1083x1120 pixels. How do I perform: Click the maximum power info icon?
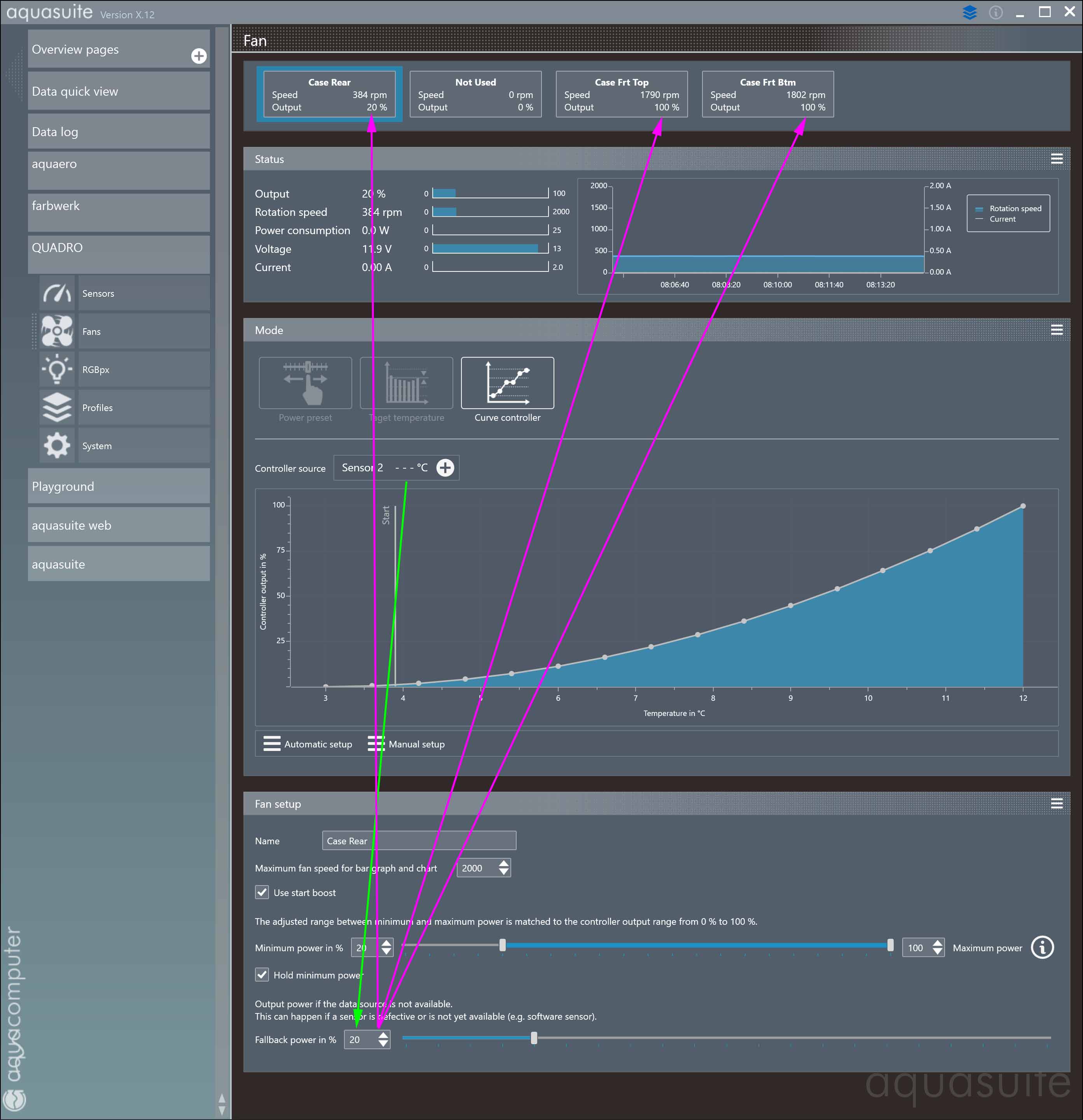pyautogui.click(x=1042, y=947)
